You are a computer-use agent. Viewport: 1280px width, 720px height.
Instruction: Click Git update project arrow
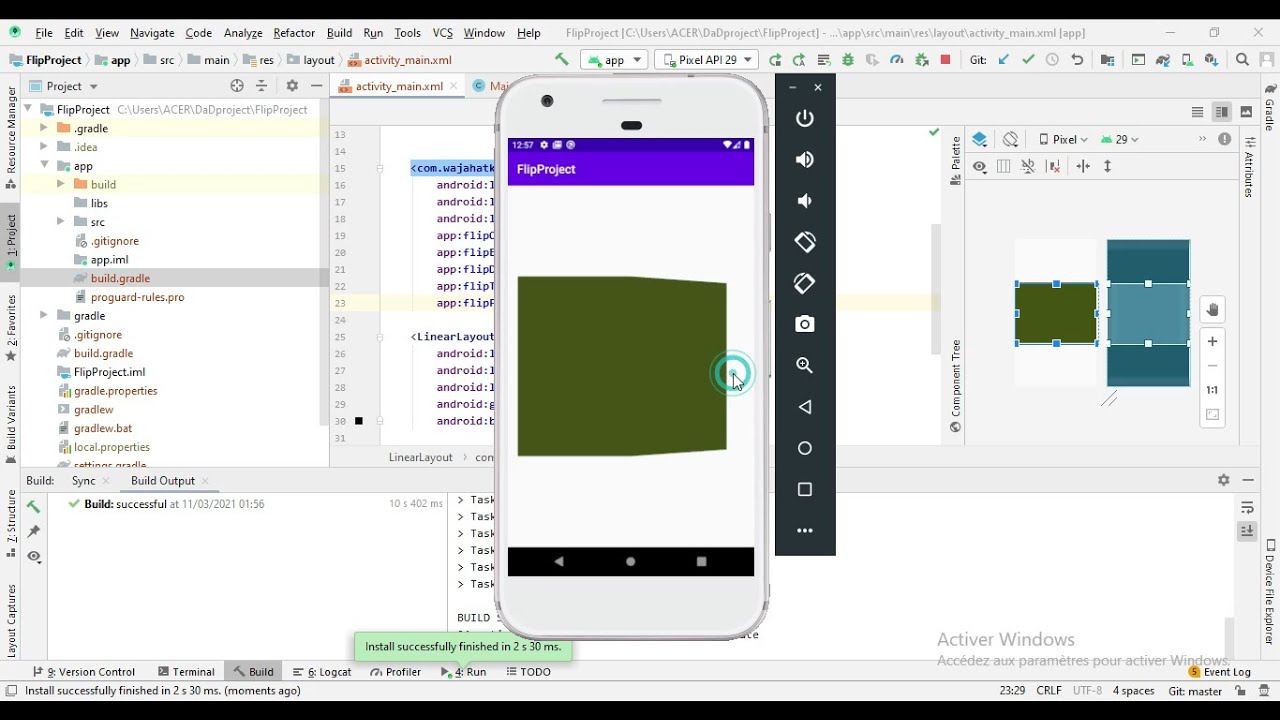click(1003, 60)
